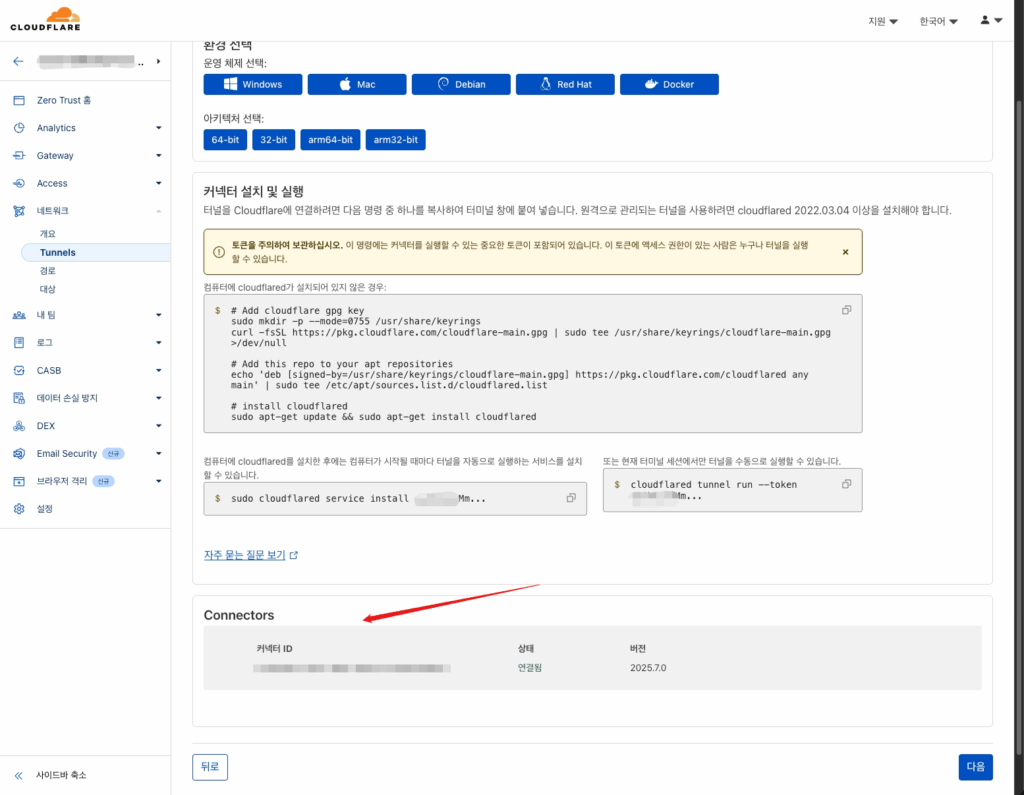Viewport: 1024px width, 795px height.
Task: Click the 커넥터 ID column header
Action: click(274, 649)
